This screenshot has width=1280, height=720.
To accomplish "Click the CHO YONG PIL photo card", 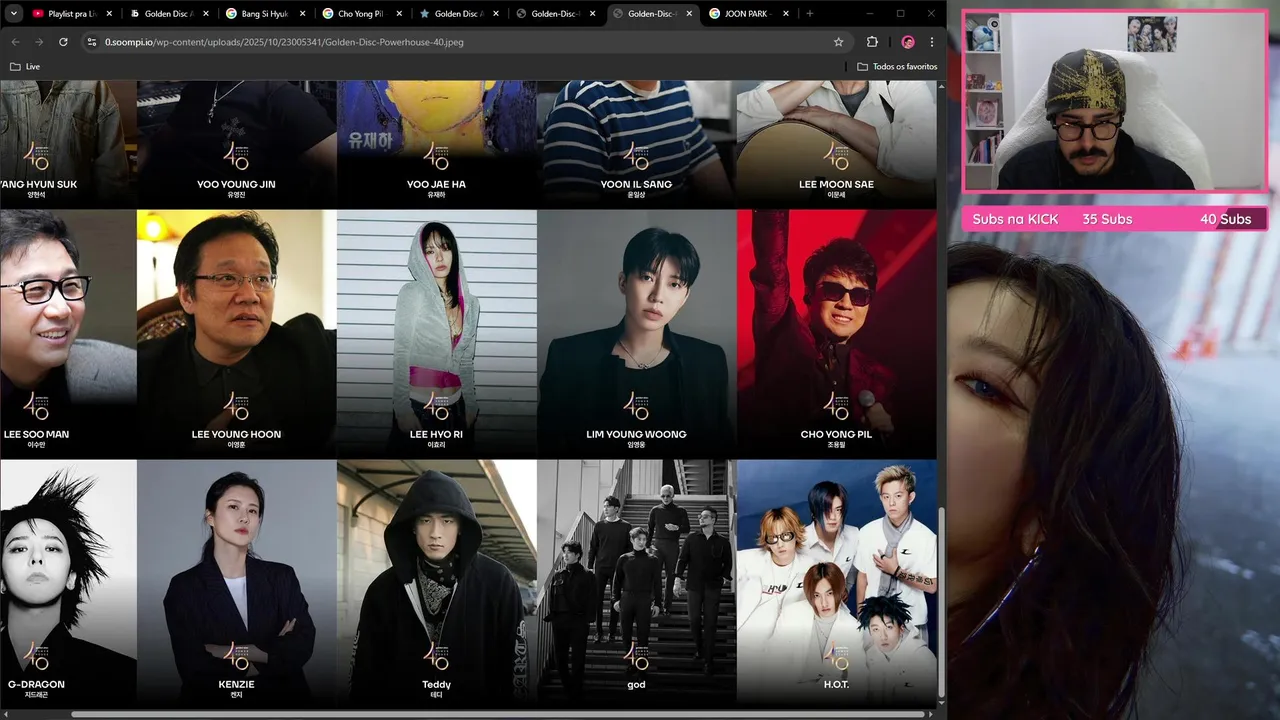I will pyautogui.click(x=836, y=334).
